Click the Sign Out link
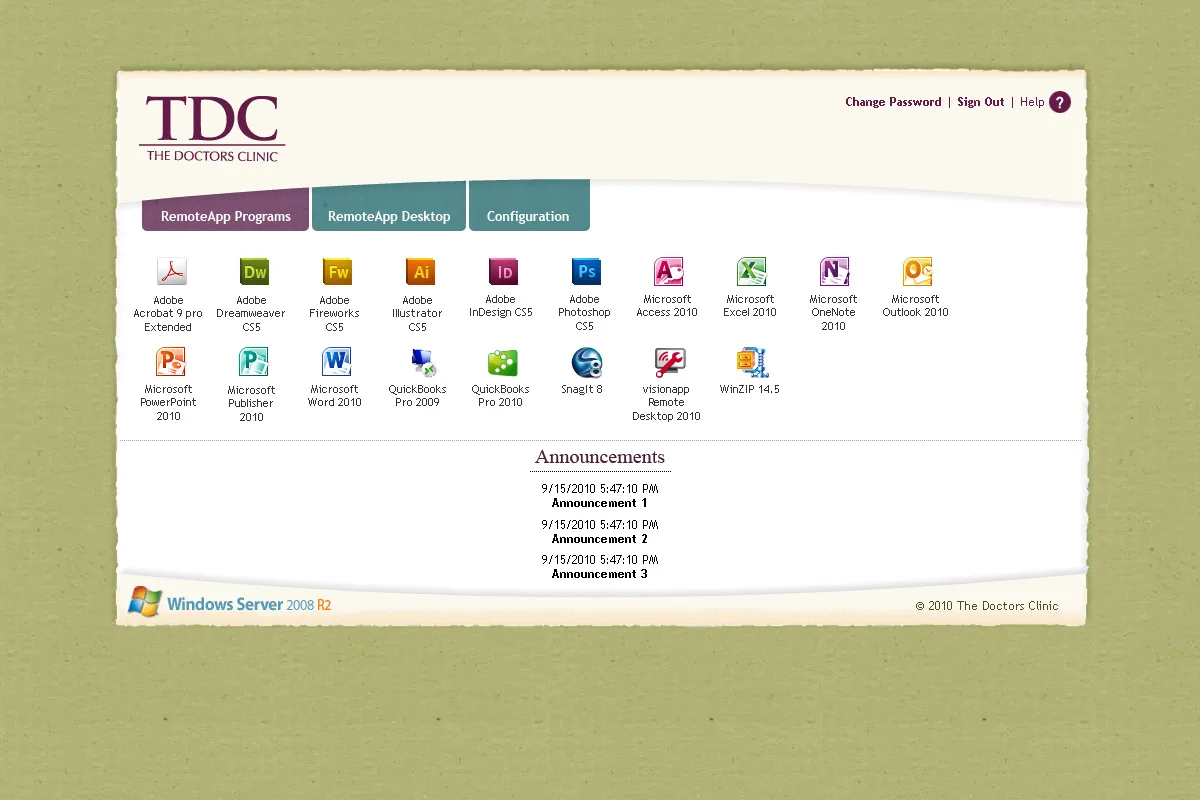1200x800 pixels. point(980,102)
